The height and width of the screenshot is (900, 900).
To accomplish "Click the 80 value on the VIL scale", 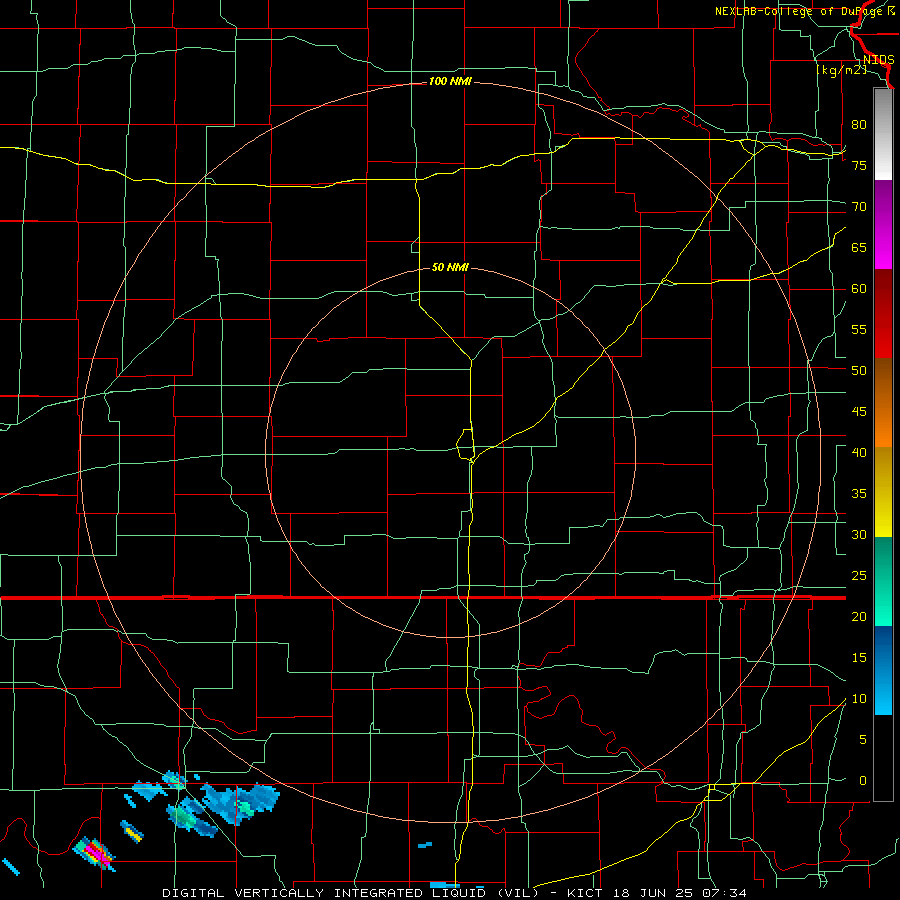I will (x=859, y=125).
